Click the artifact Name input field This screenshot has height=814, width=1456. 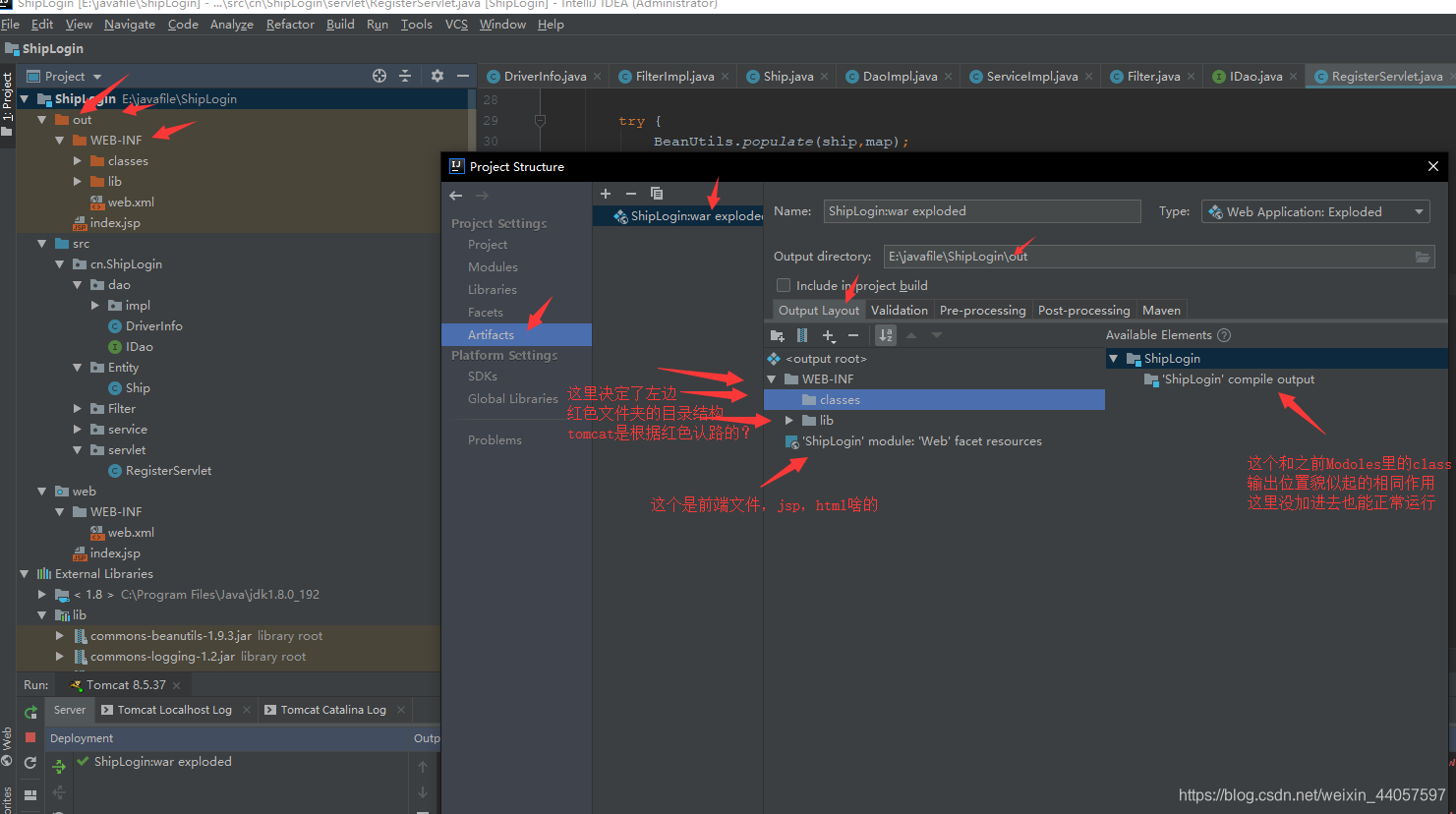tap(982, 211)
